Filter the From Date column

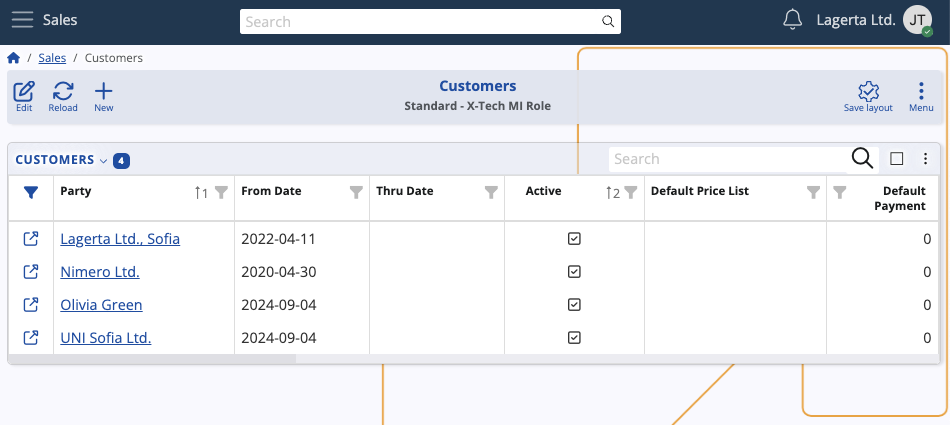click(x=356, y=192)
